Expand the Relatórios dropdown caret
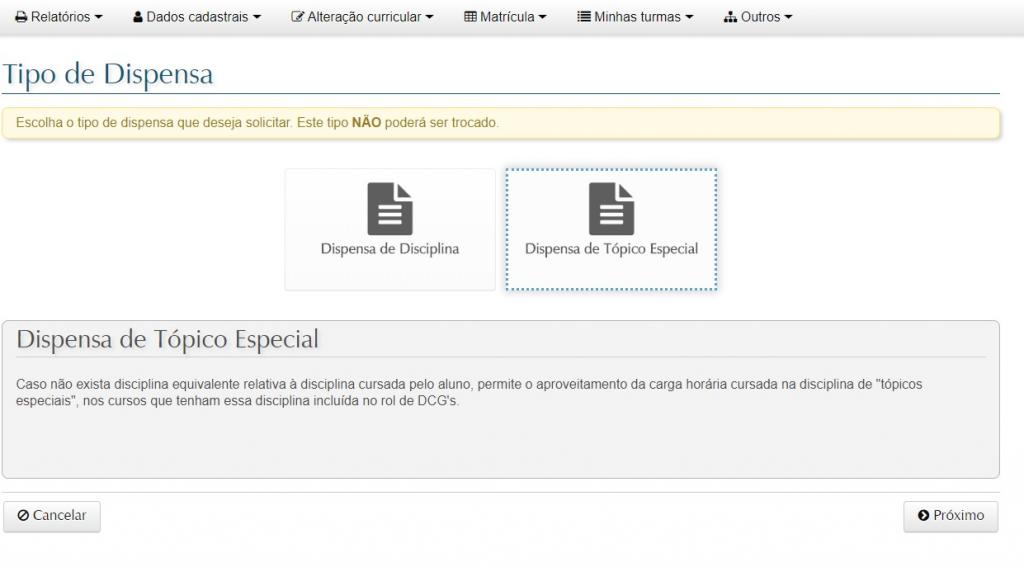Image resolution: width=1024 pixels, height=567 pixels. point(98,18)
